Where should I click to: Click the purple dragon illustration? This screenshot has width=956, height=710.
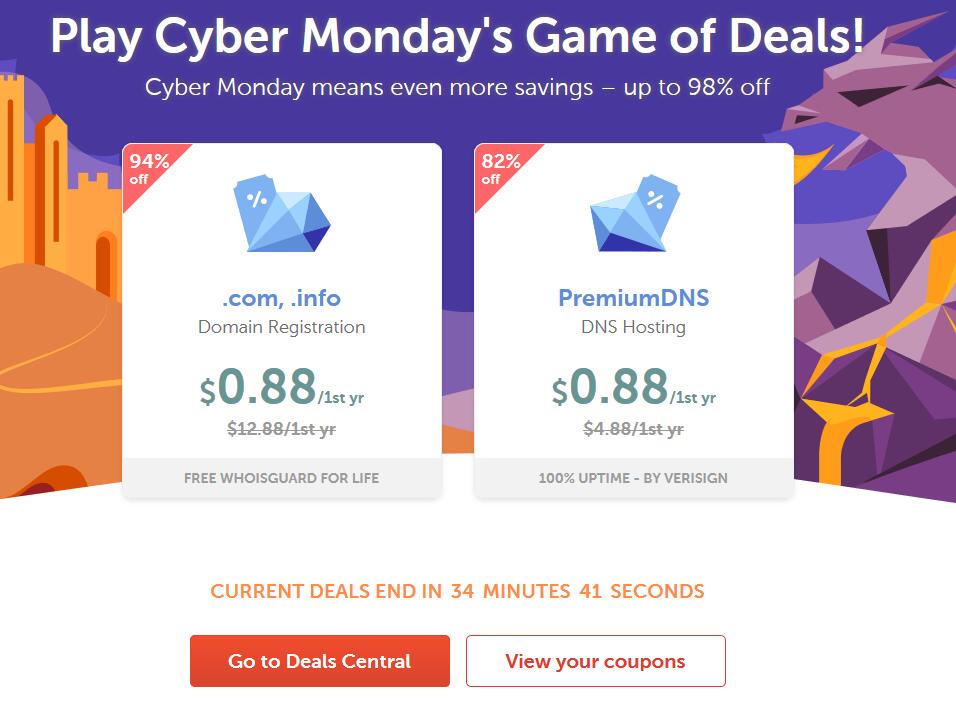pos(878,256)
